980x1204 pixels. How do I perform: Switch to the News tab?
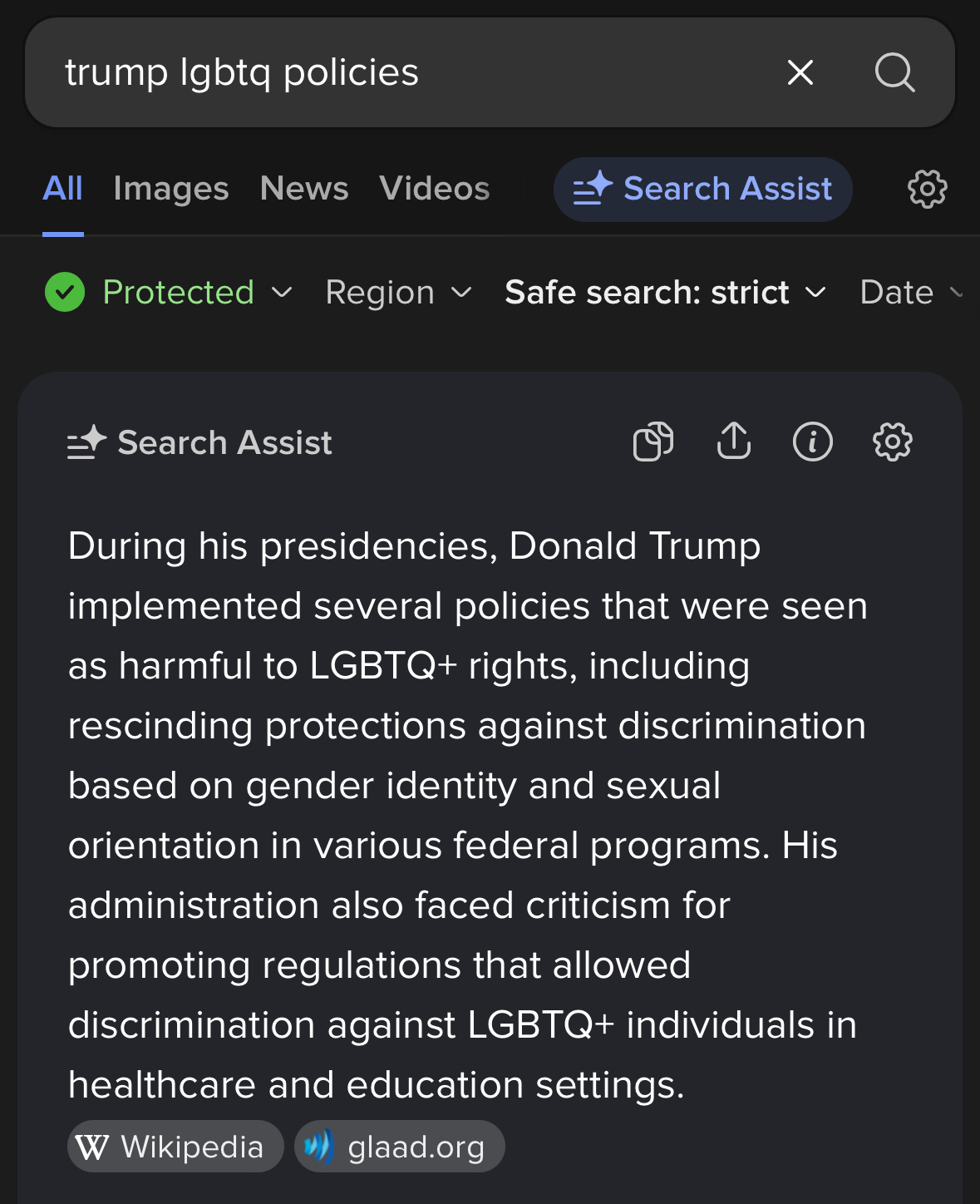(x=304, y=189)
